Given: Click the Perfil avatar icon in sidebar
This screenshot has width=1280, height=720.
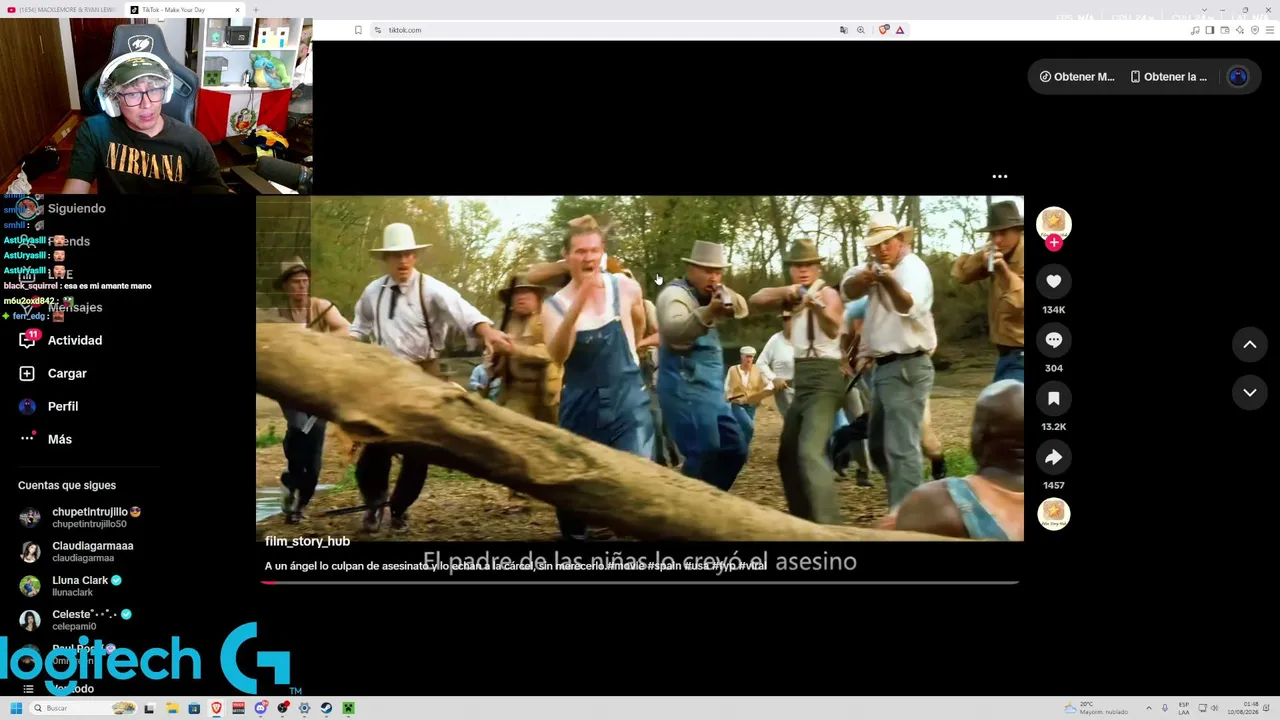Looking at the screenshot, I should (27, 406).
